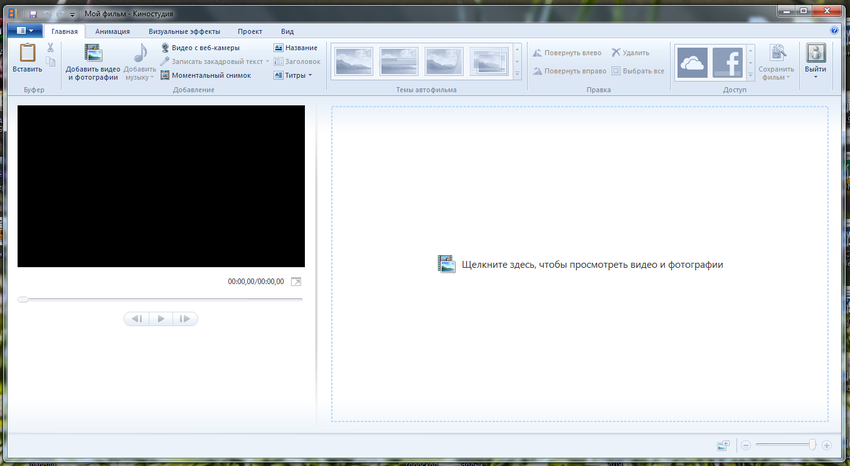Viewport: 850px width, 466px height.
Task: Toggle thumbnail size icon in status bar
Action: (723, 445)
